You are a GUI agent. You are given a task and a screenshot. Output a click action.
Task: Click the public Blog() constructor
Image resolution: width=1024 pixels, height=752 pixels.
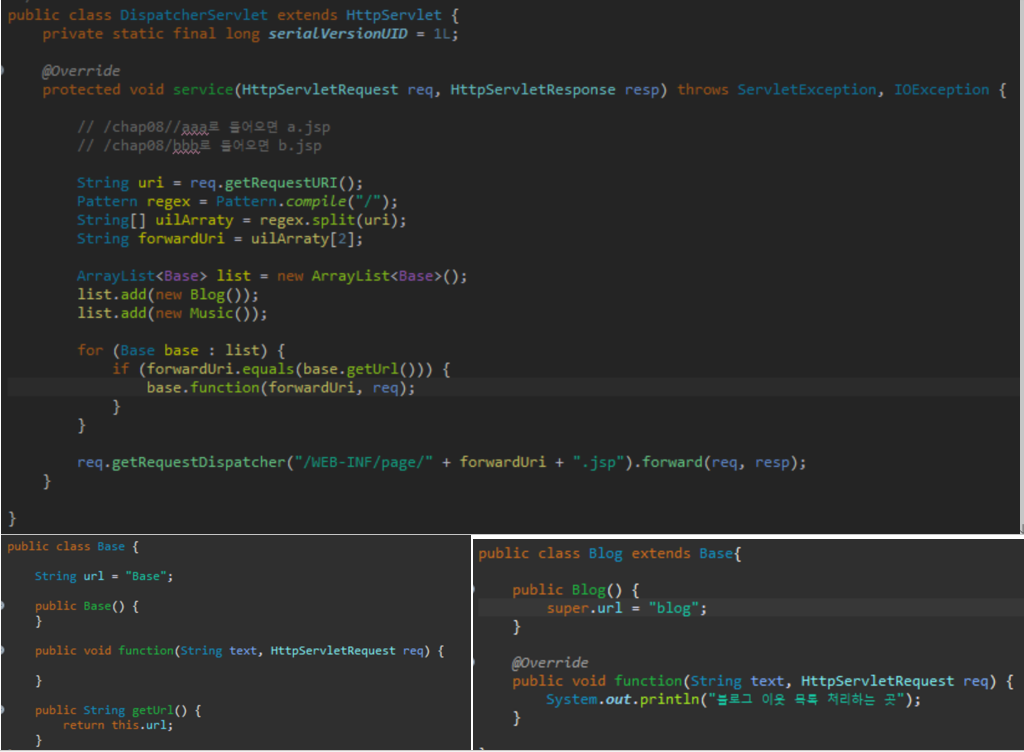[575, 590]
